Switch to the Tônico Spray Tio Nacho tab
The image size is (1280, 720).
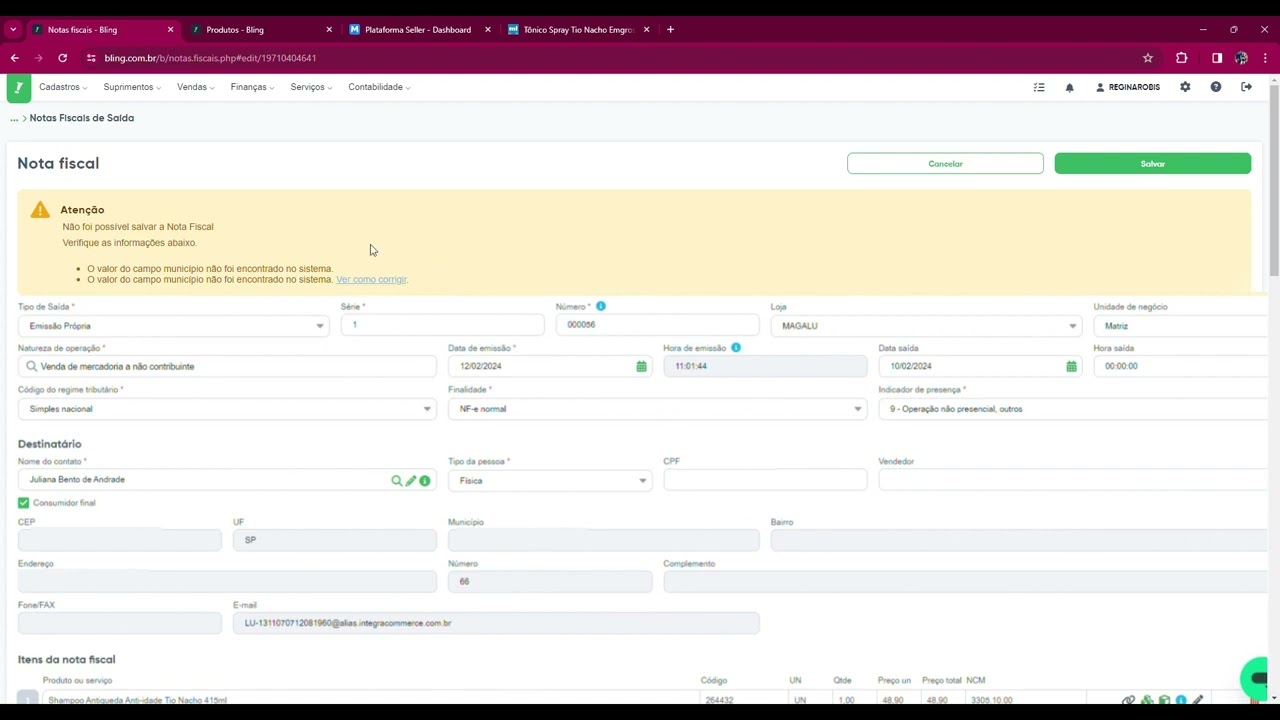coord(578,29)
